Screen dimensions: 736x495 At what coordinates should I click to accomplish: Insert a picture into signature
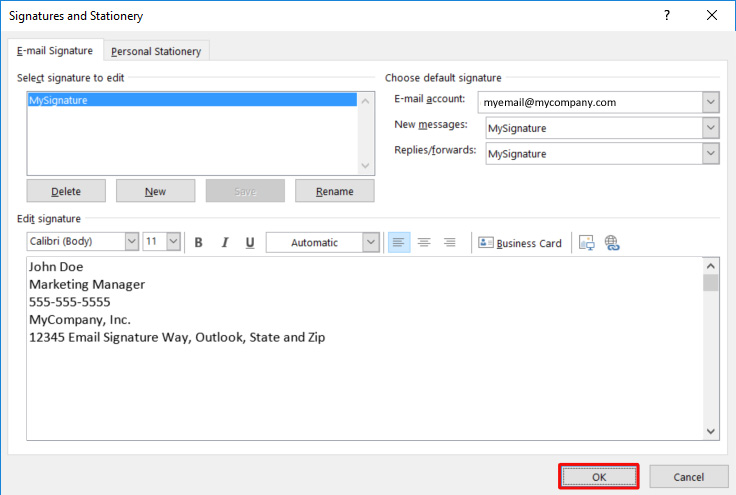(587, 242)
